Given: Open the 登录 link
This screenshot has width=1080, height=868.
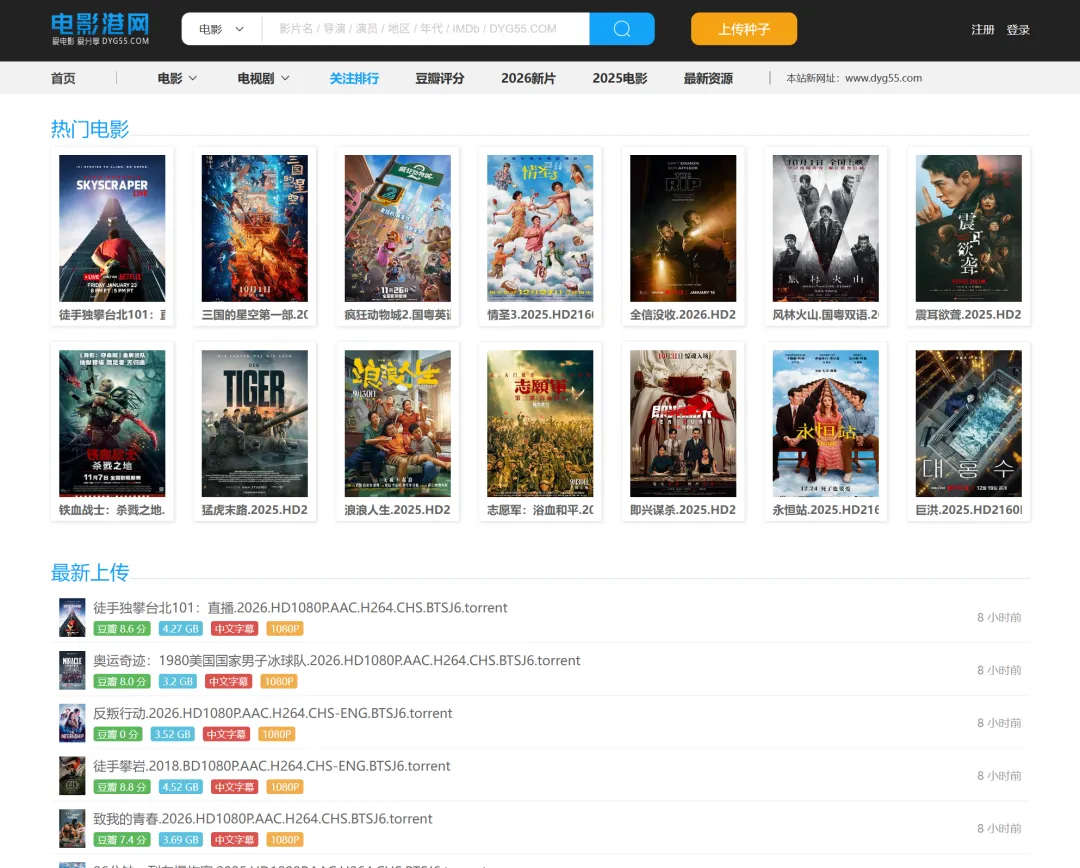Looking at the screenshot, I should point(1018,30).
